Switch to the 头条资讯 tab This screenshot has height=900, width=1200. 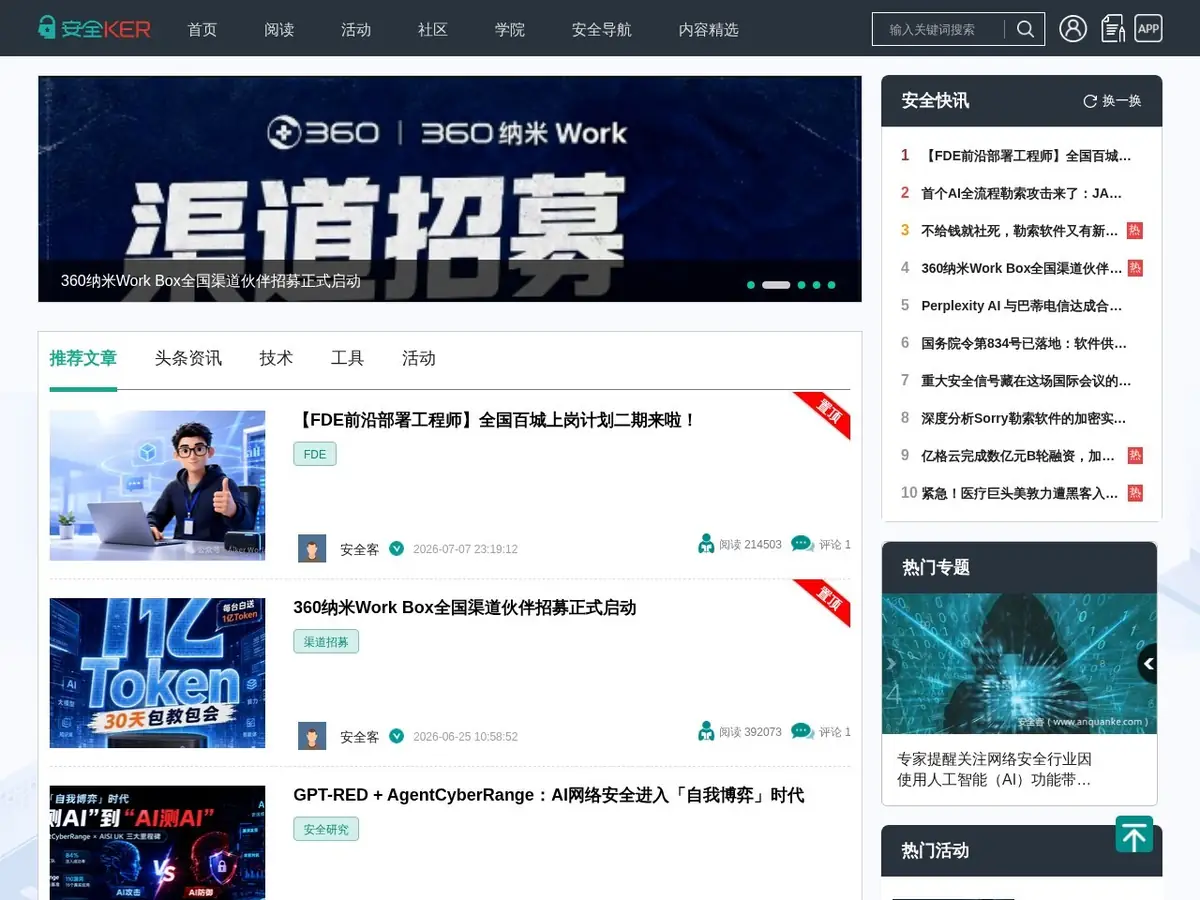(188, 358)
